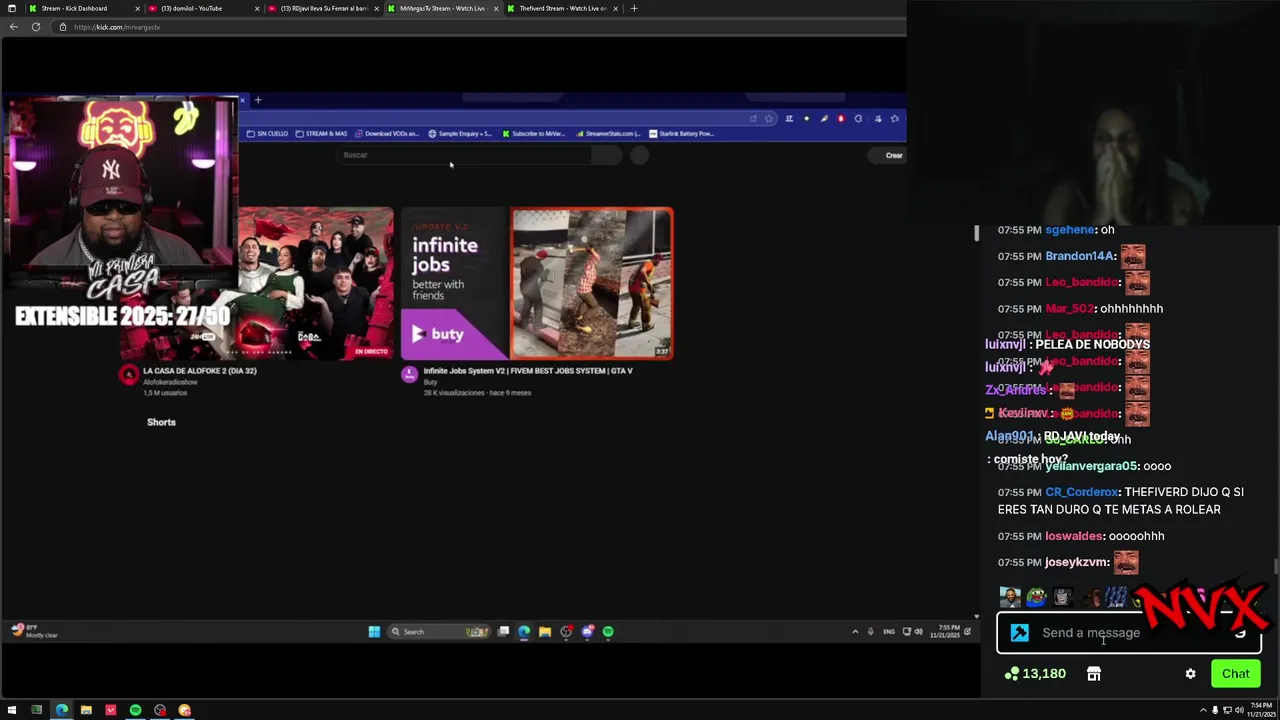Open Edge in the streamed taskbar

pos(524,632)
